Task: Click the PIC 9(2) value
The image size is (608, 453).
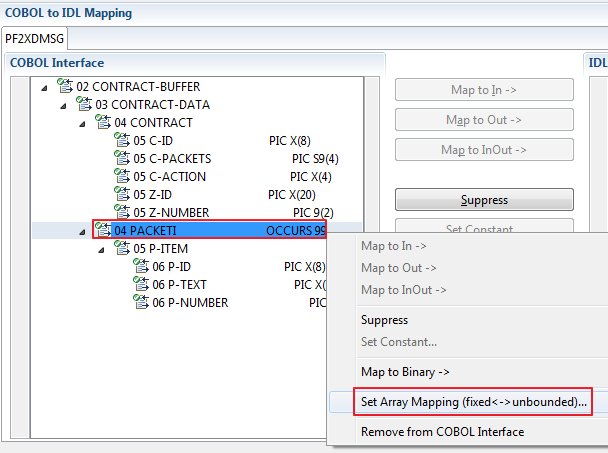Action: coord(313,213)
